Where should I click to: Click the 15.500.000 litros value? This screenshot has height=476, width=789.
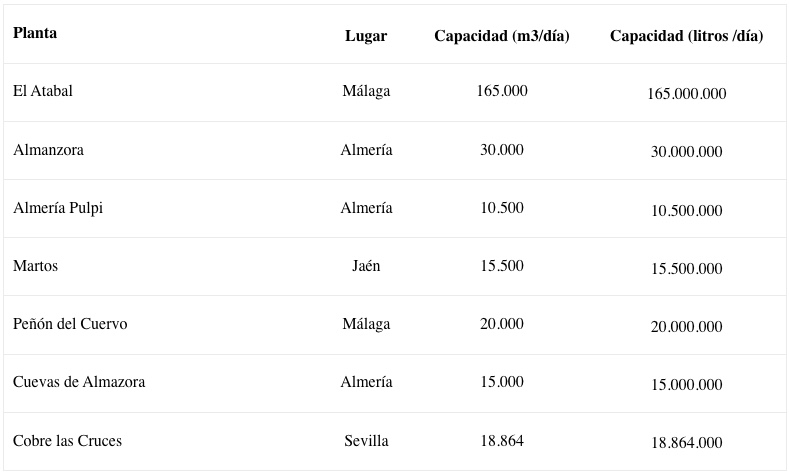pyautogui.click(x=686, y=269)
